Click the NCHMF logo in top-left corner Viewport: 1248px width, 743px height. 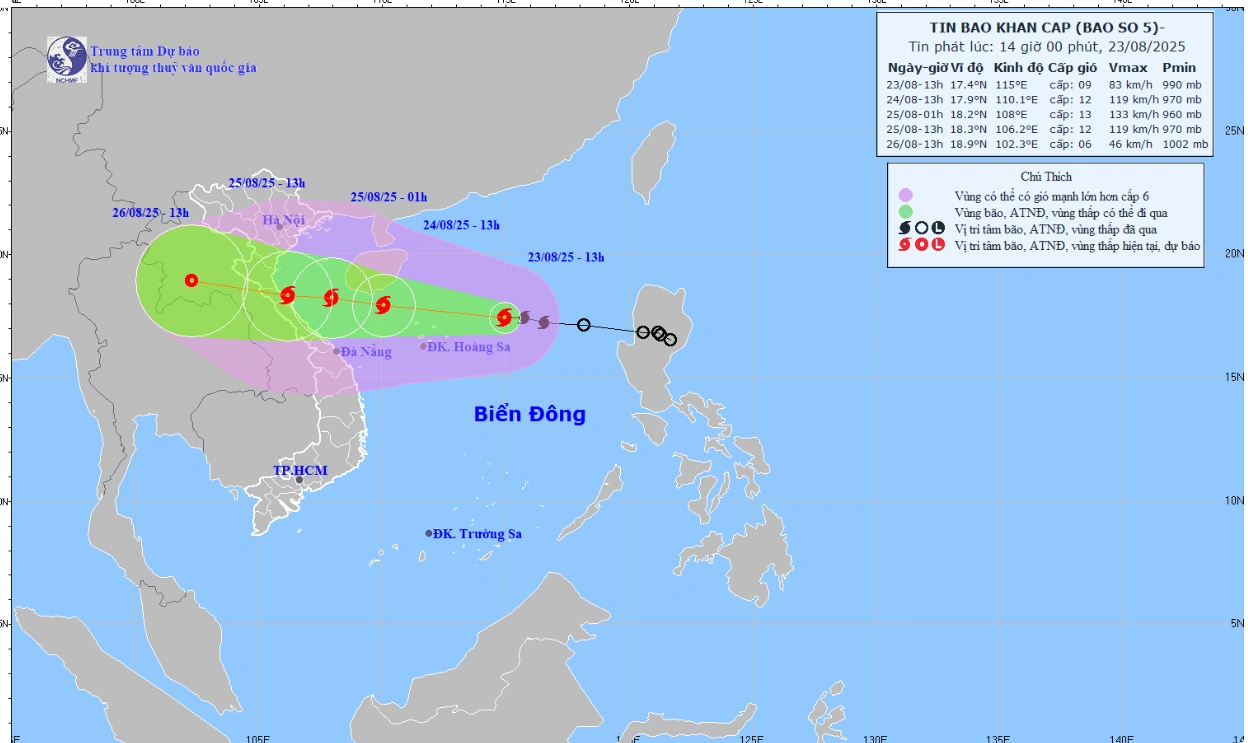pos(67,59)
